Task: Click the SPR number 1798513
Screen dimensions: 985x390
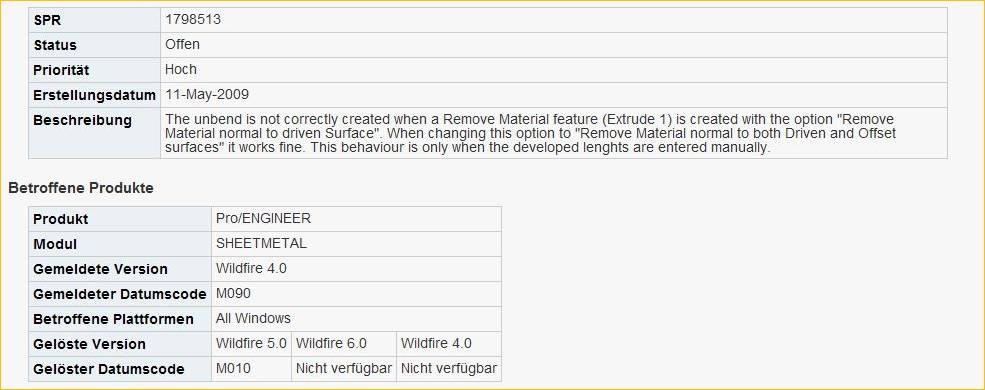Action: [193, 19]
